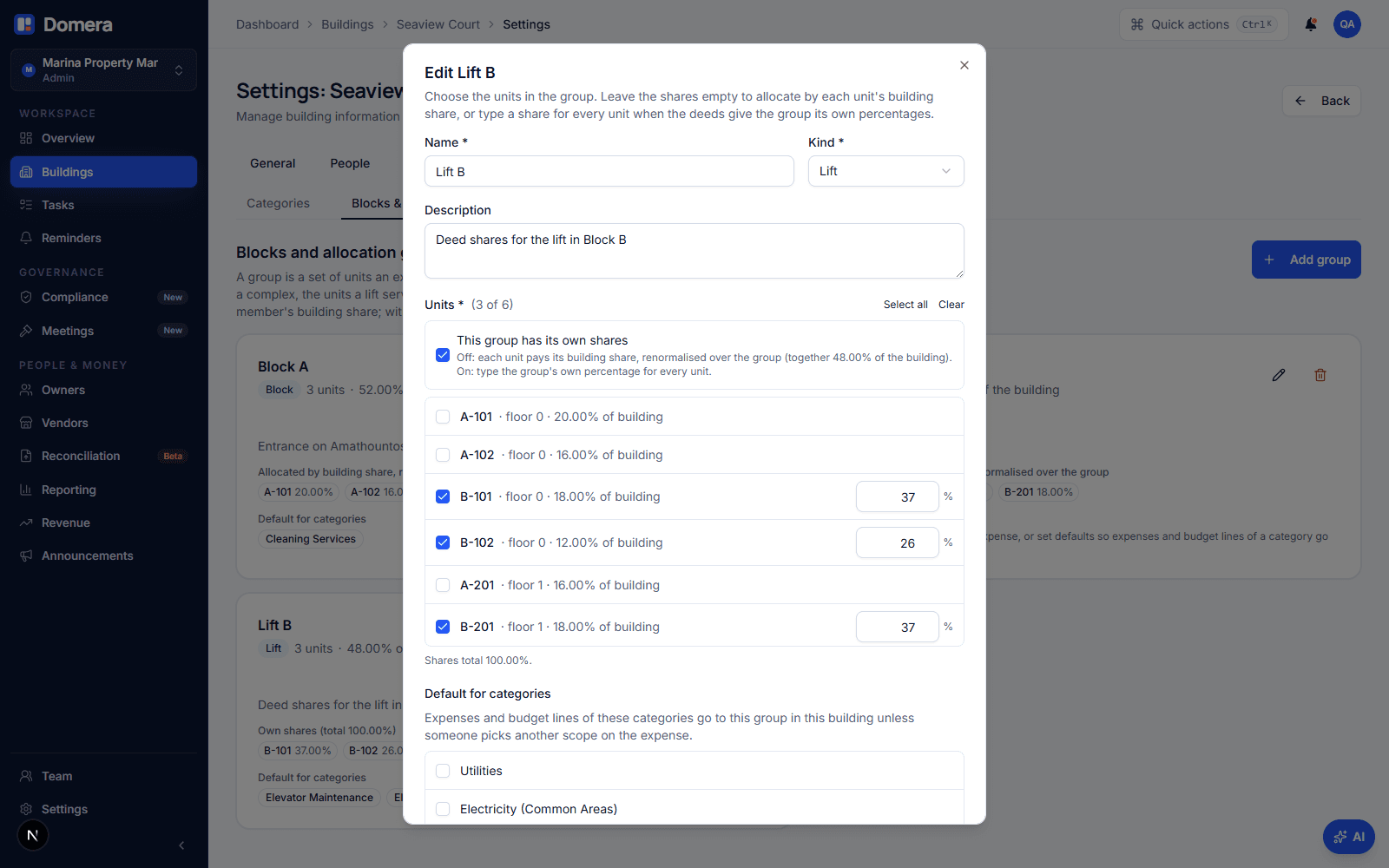Viewport: 1389px width, 868px height.
Task: Click Clear units link
Action: click(951, 305)
